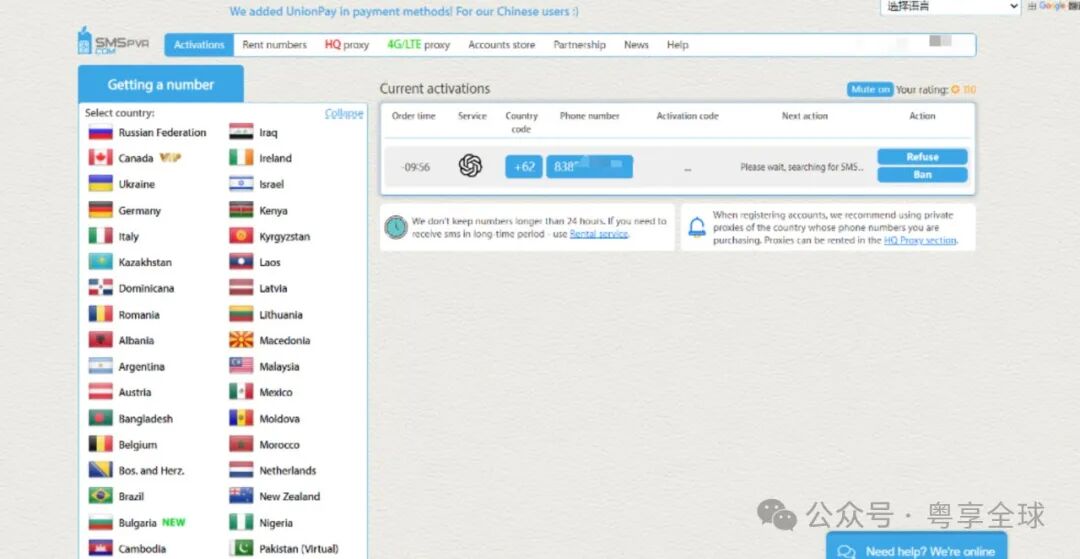Choose Moldova from country list
Image resolution: width=1080 pixels, height=559 pixels.
click(280, 419)
